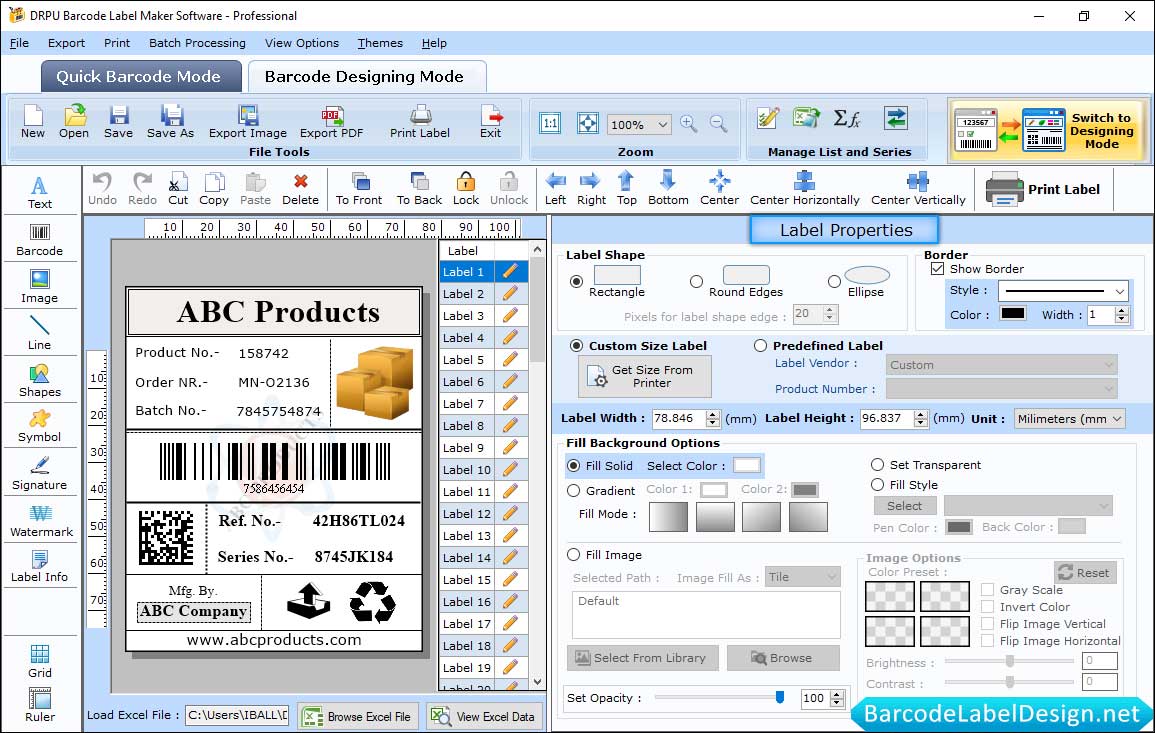
Task: Select Round Edges label shape
Action: [696, 281]
